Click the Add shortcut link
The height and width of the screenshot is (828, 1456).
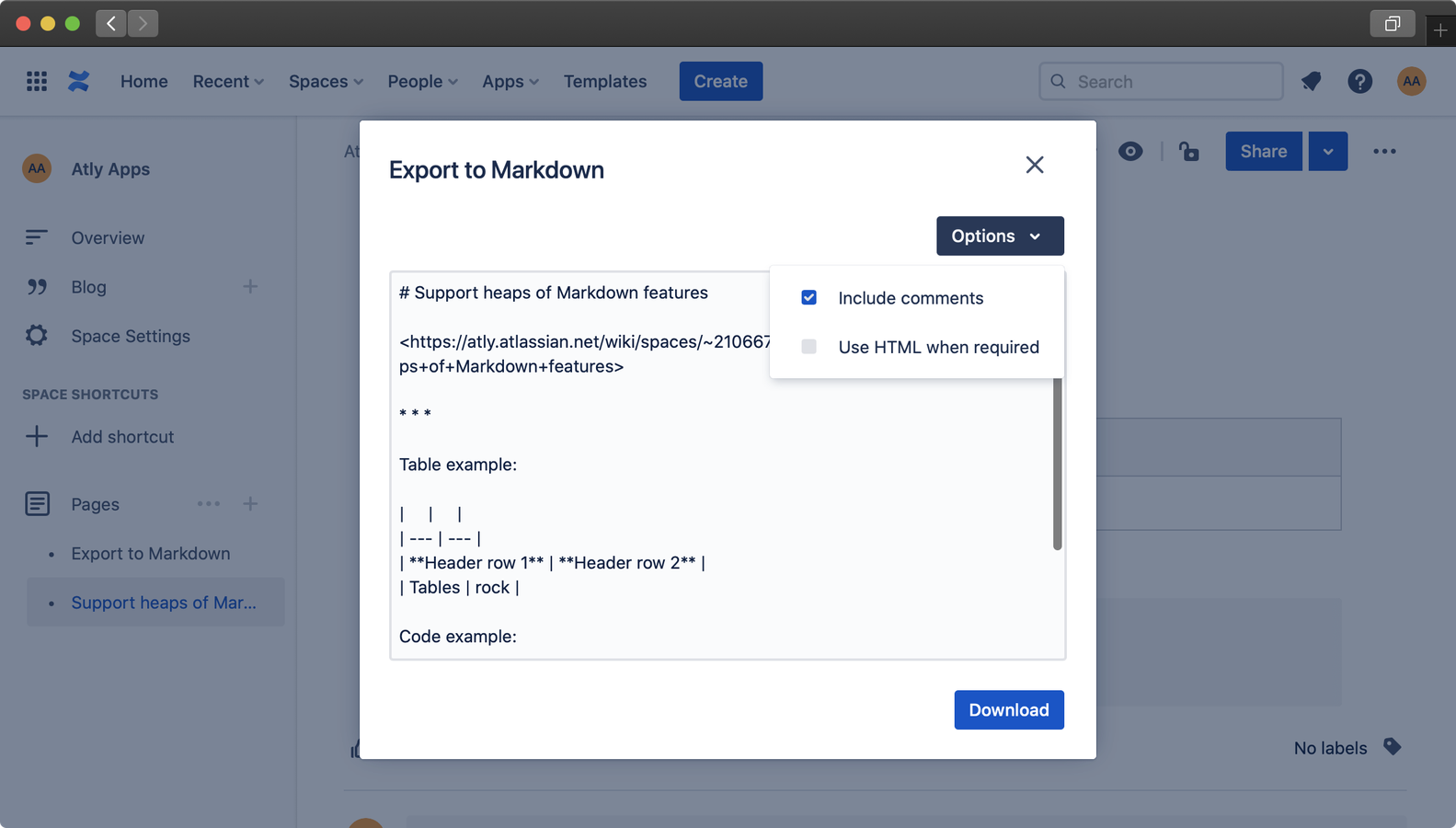coord(122,436)
